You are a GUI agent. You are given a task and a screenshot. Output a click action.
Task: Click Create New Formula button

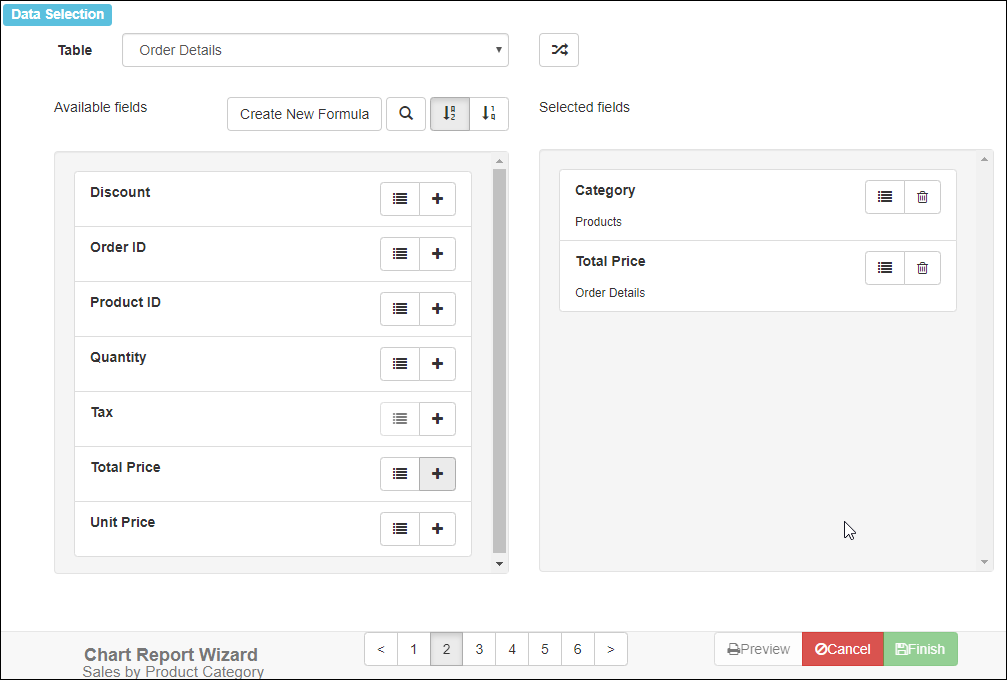point(304,114)
